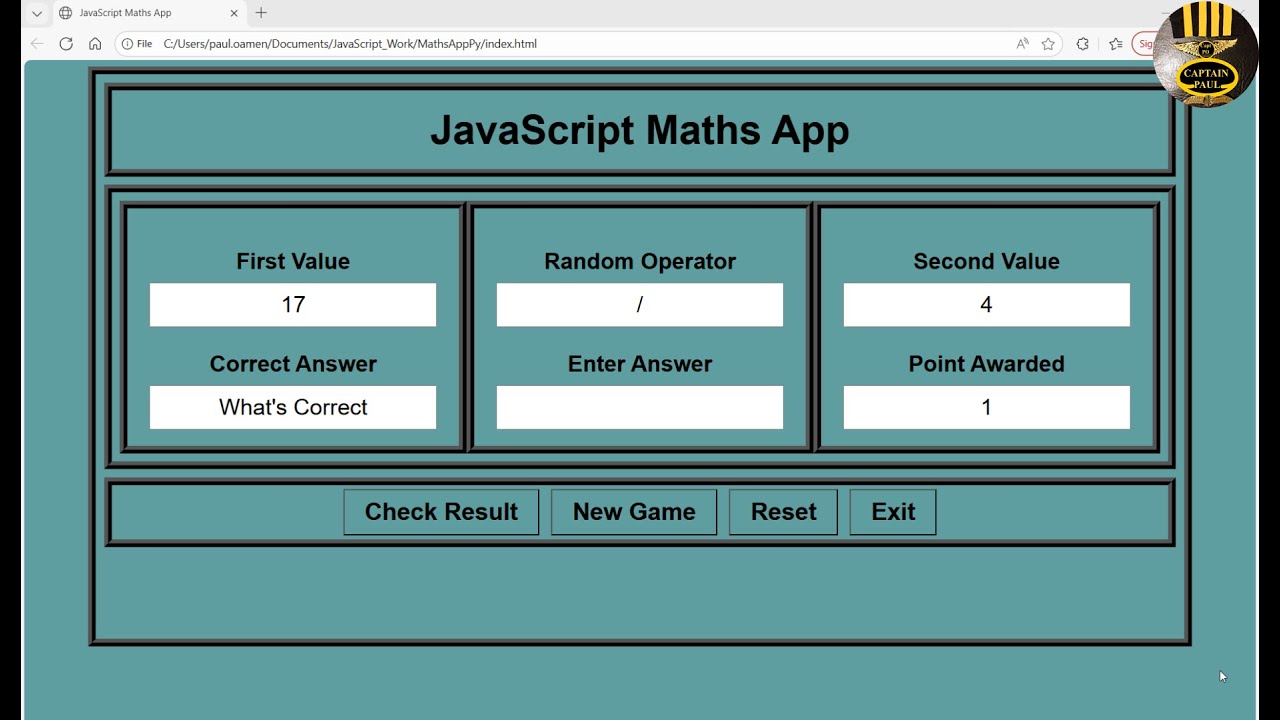
Task: View the File site information icon
Action: [137, 44]
